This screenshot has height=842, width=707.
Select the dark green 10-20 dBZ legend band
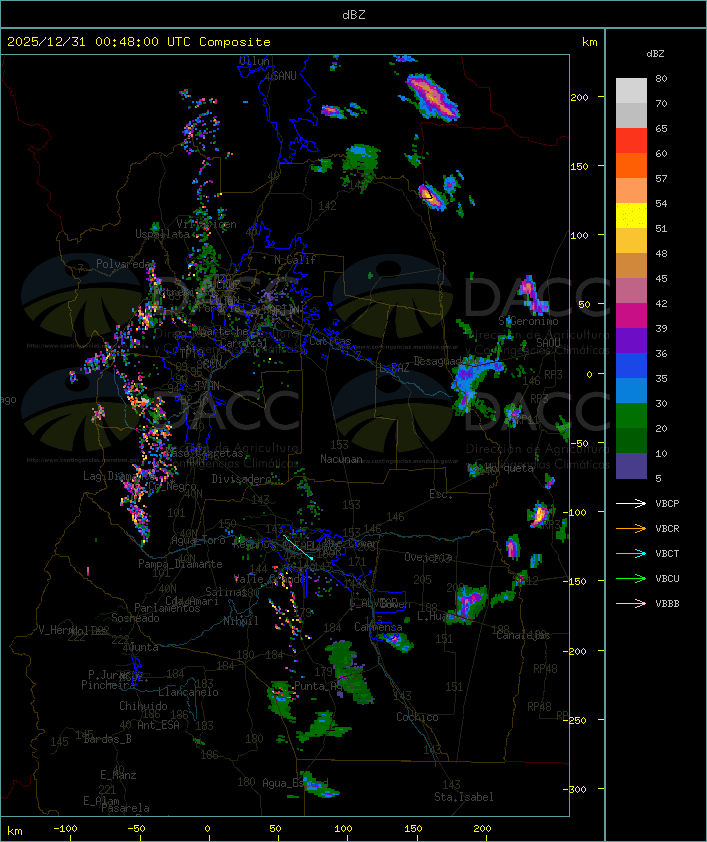[631, 440]
